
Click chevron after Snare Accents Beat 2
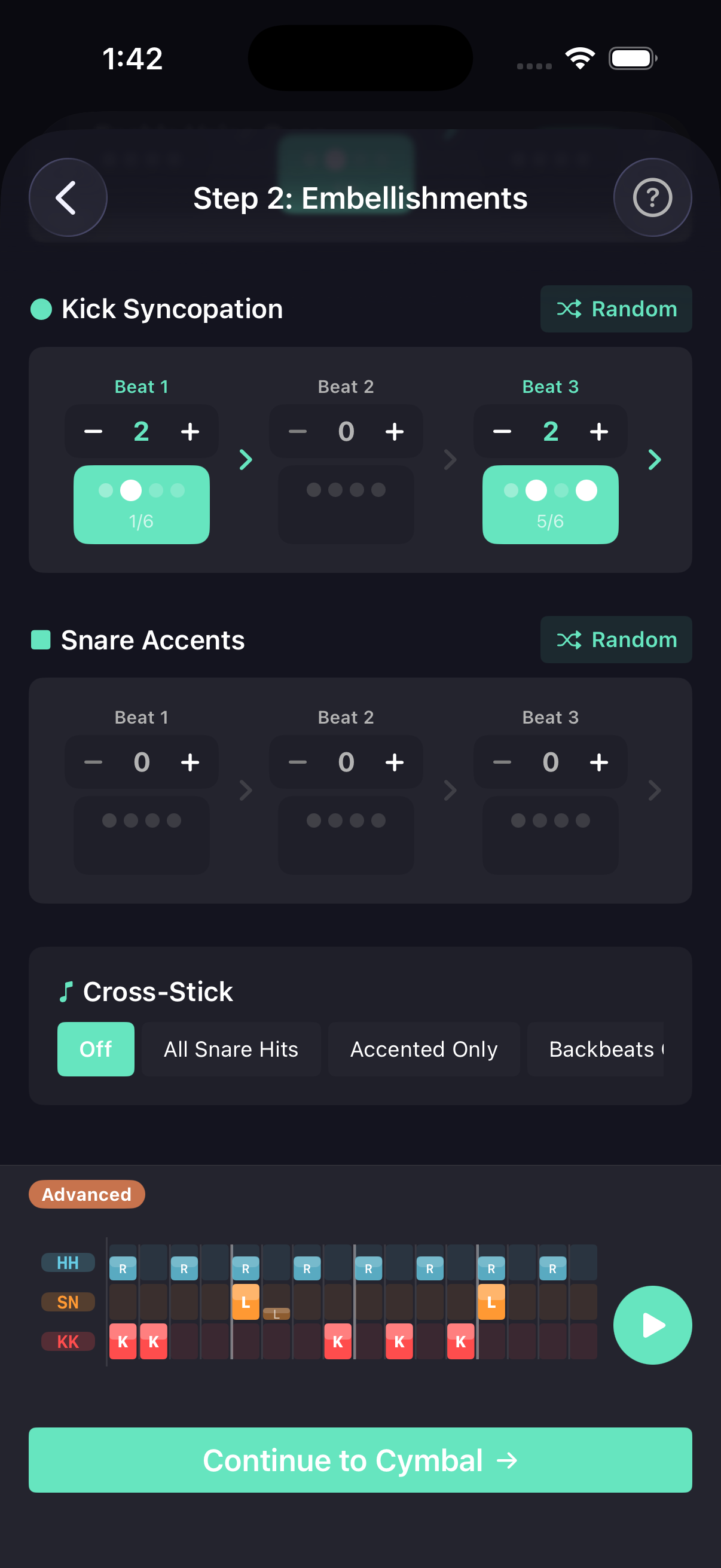click(450, 790)
